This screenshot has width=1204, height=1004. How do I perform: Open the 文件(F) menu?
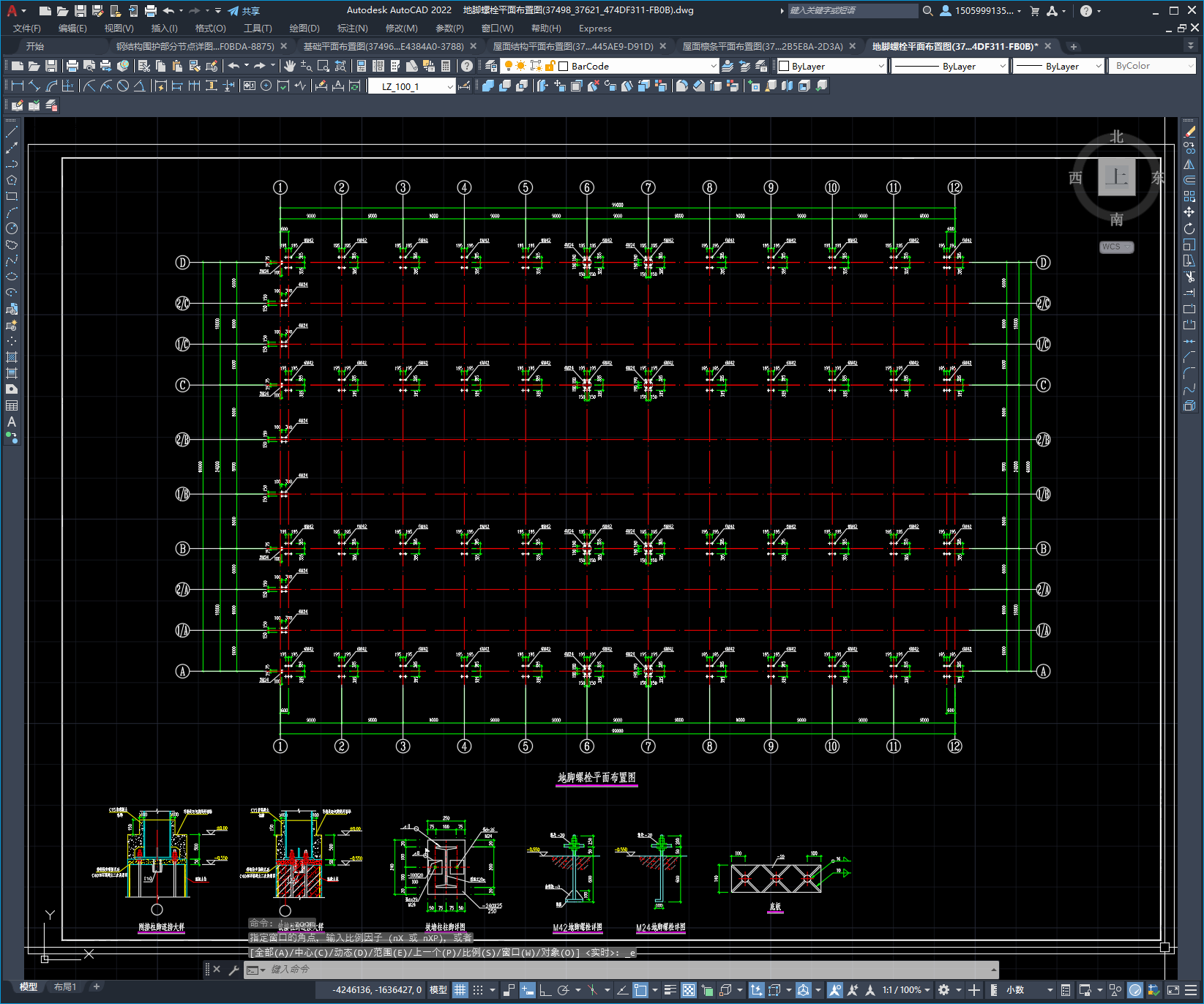[x=27, y=29]
